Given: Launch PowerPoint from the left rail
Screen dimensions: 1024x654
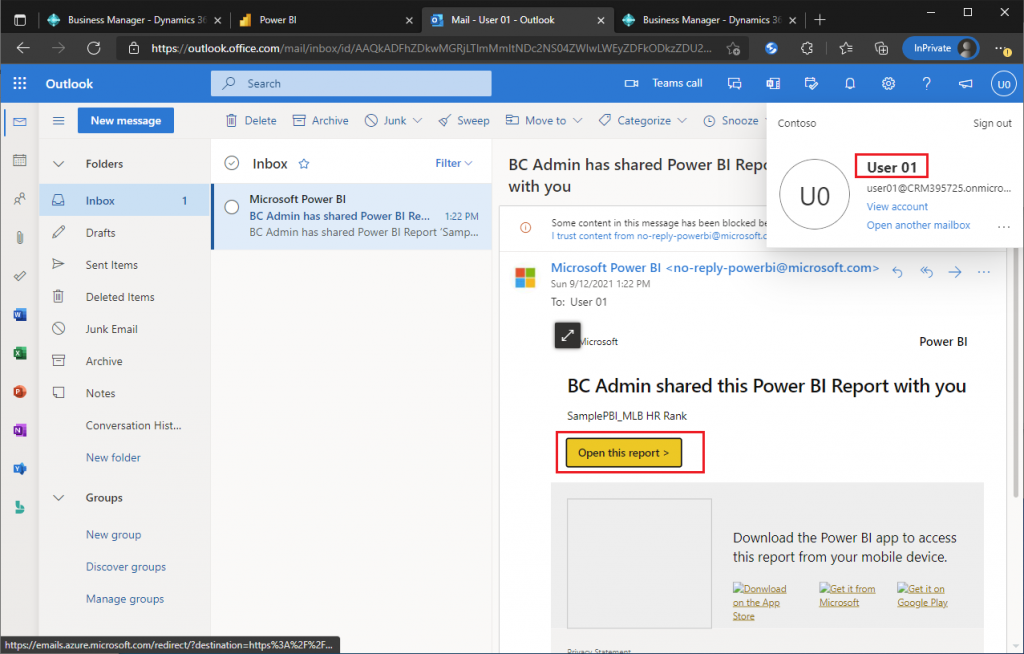Looking at the screenshot, I should 20,391.
